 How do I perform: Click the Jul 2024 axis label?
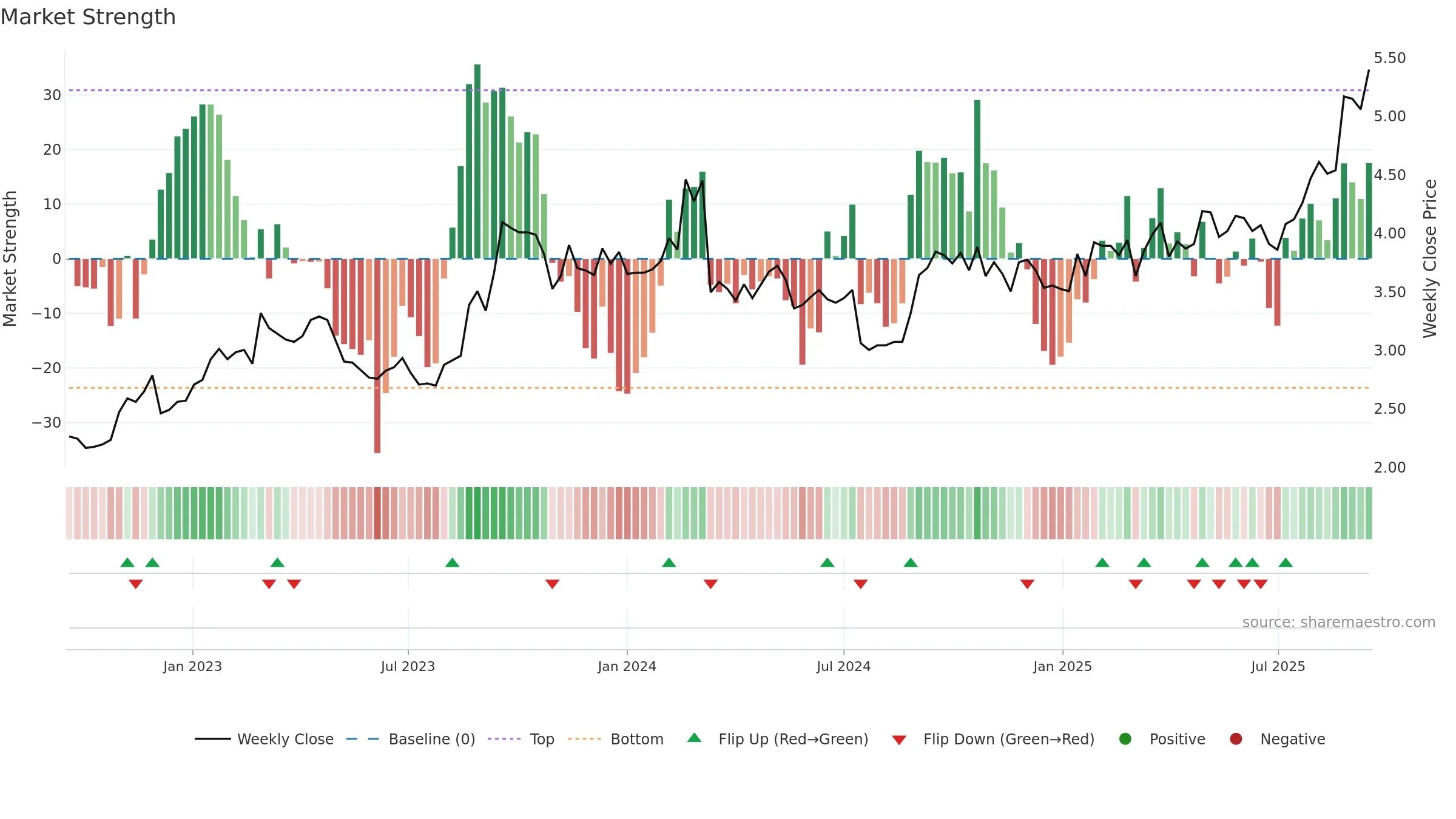[x=843, y=666]
